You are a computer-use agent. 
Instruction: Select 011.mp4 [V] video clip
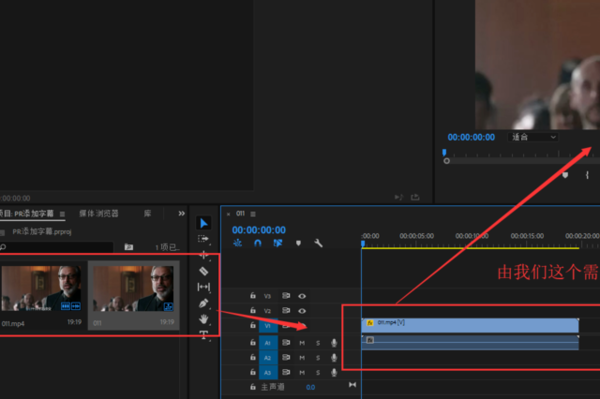[470, 325]
